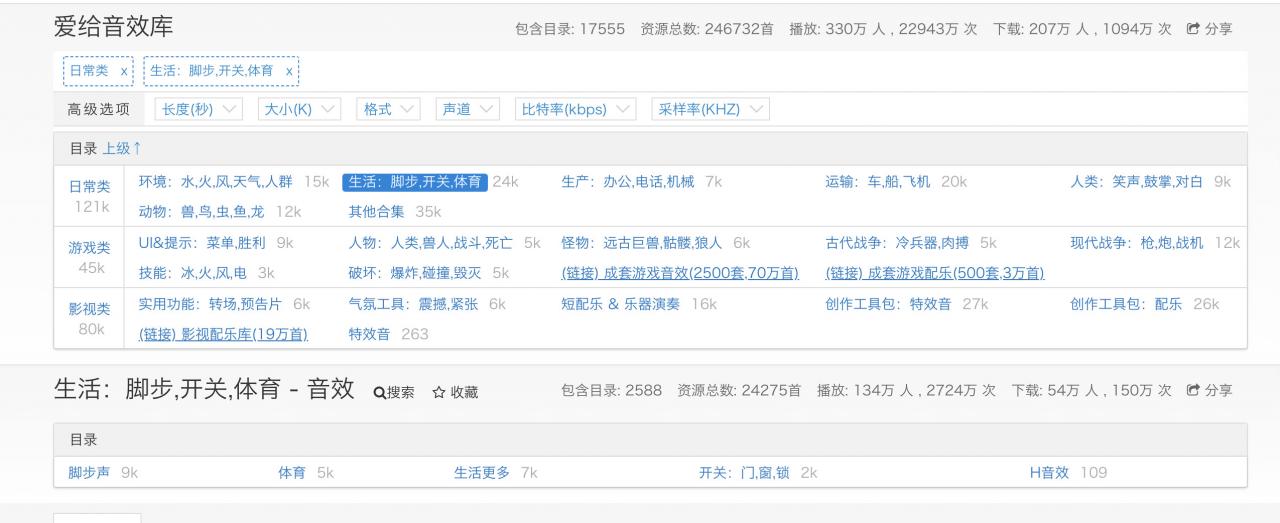Image resolution: width=1280 pixels, height=523 pixels.
Task: Open 技能: 冰,火,风,电
Action: point(192,272)
